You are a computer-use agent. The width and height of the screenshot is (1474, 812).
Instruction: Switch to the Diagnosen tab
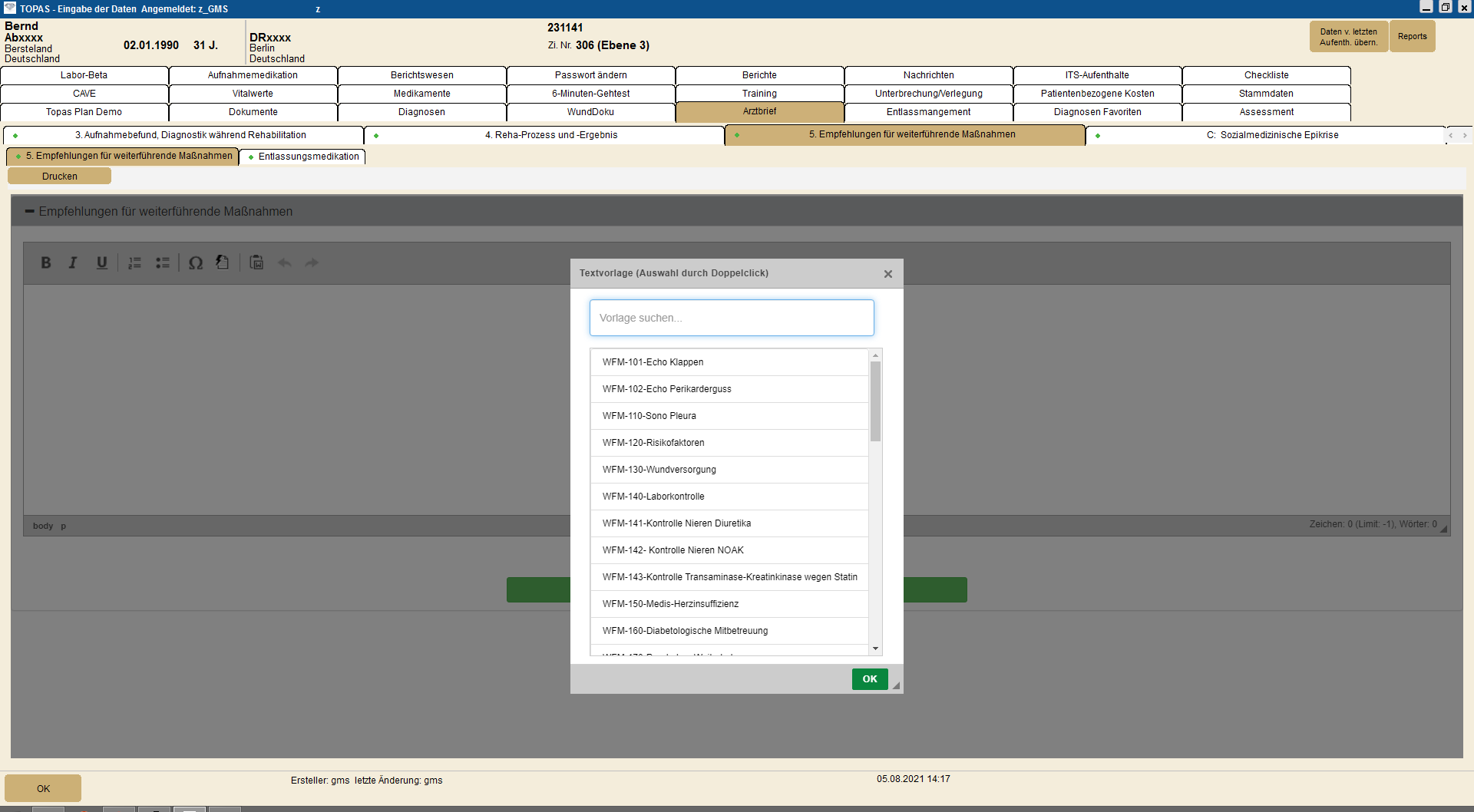click(421, 112)
